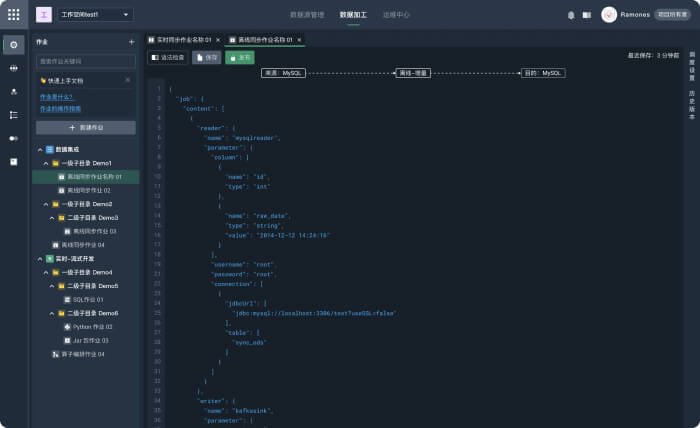700x428 pixels.
Task: Open the 作业是什么? help link
Action: click(56, 97)
